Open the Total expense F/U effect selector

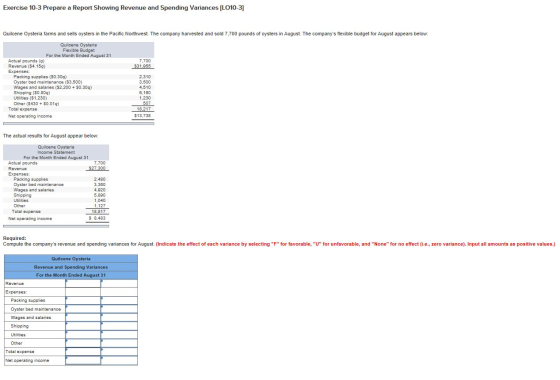coord(119,352)
